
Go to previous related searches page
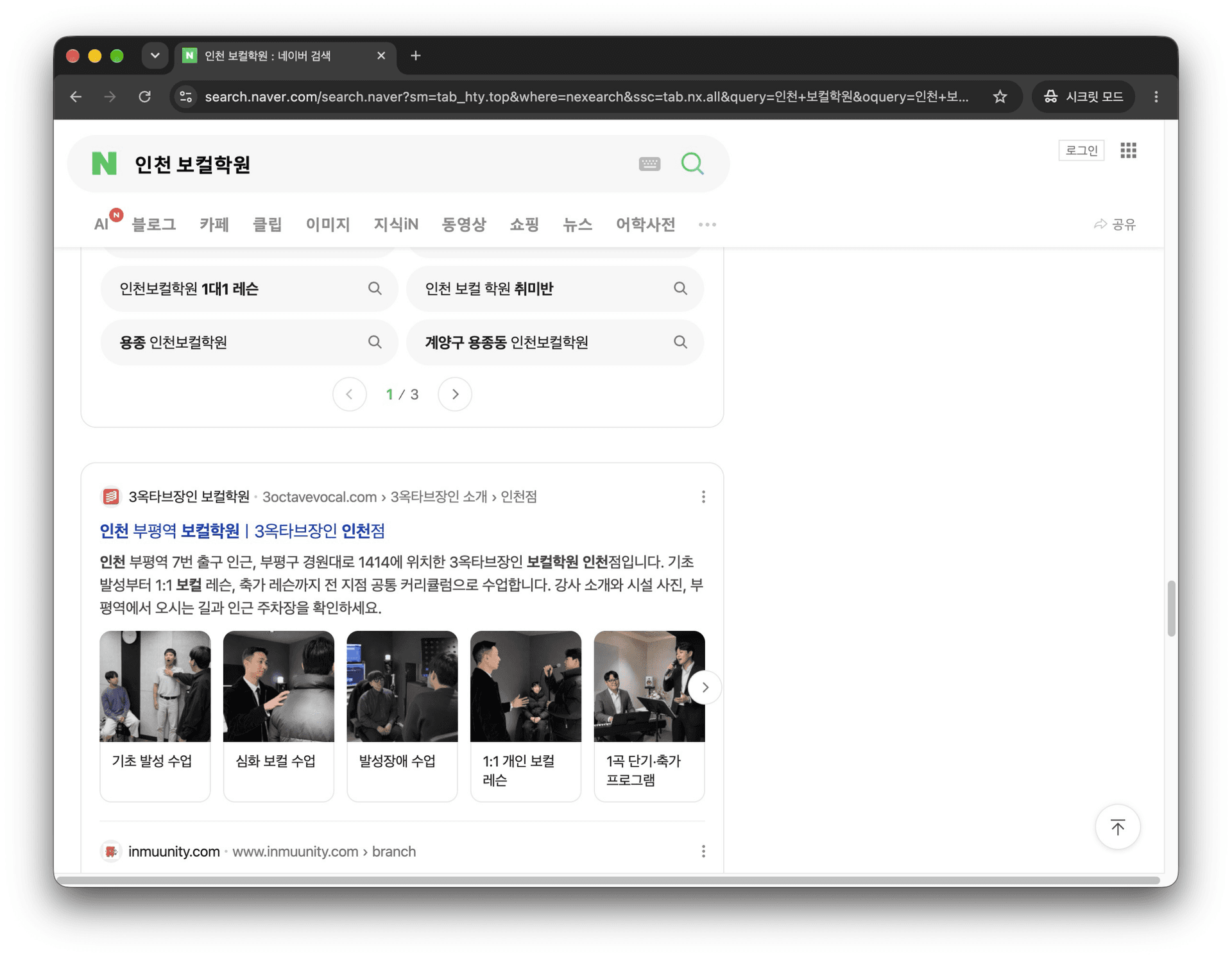350,394
